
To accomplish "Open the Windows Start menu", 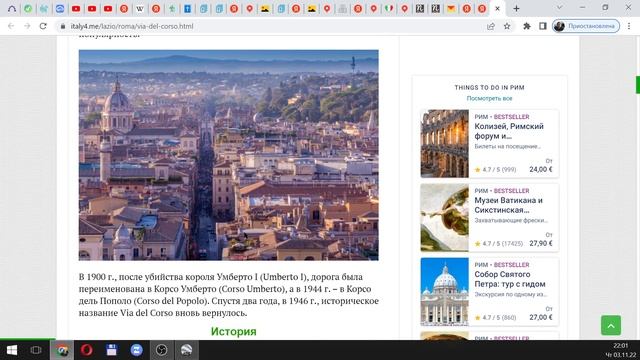I will [12, 350].
